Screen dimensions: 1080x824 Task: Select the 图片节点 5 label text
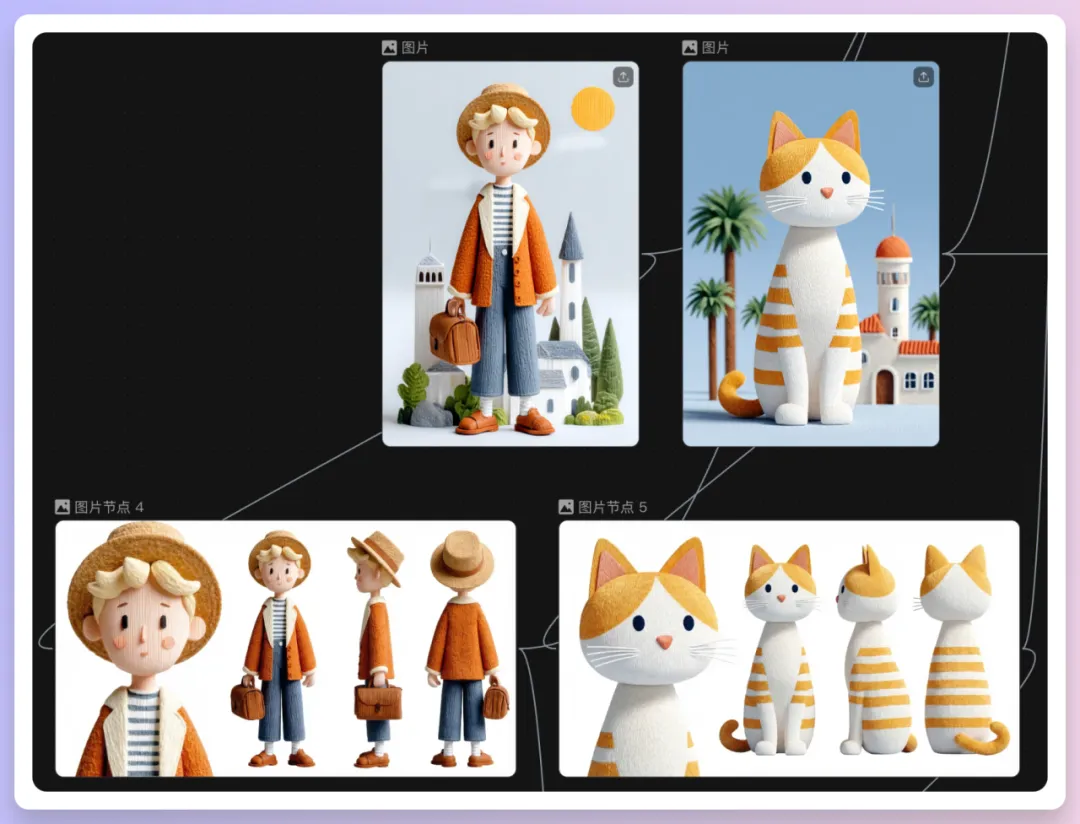612,507
